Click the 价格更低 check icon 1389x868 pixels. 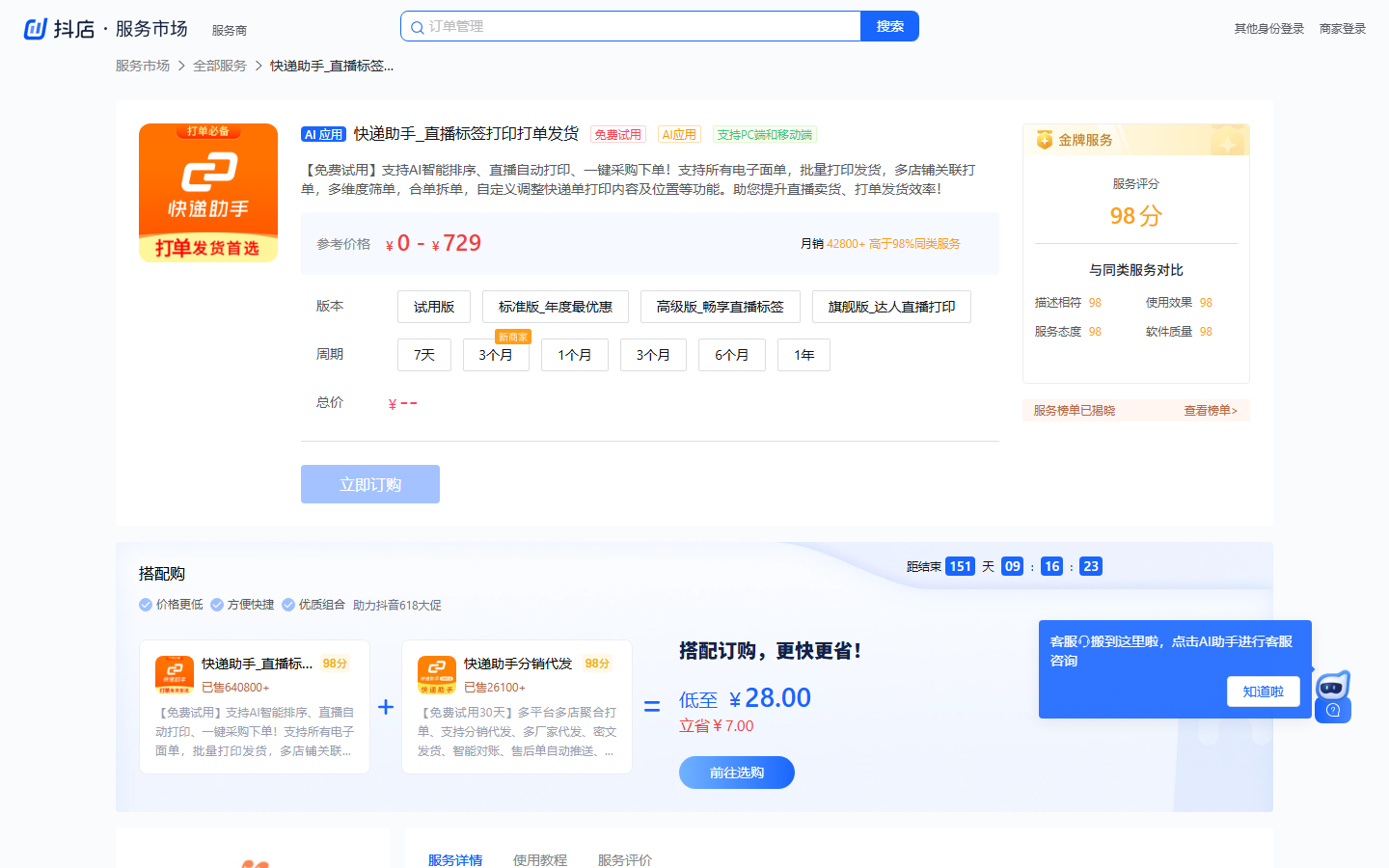click(x=146, y=605)
